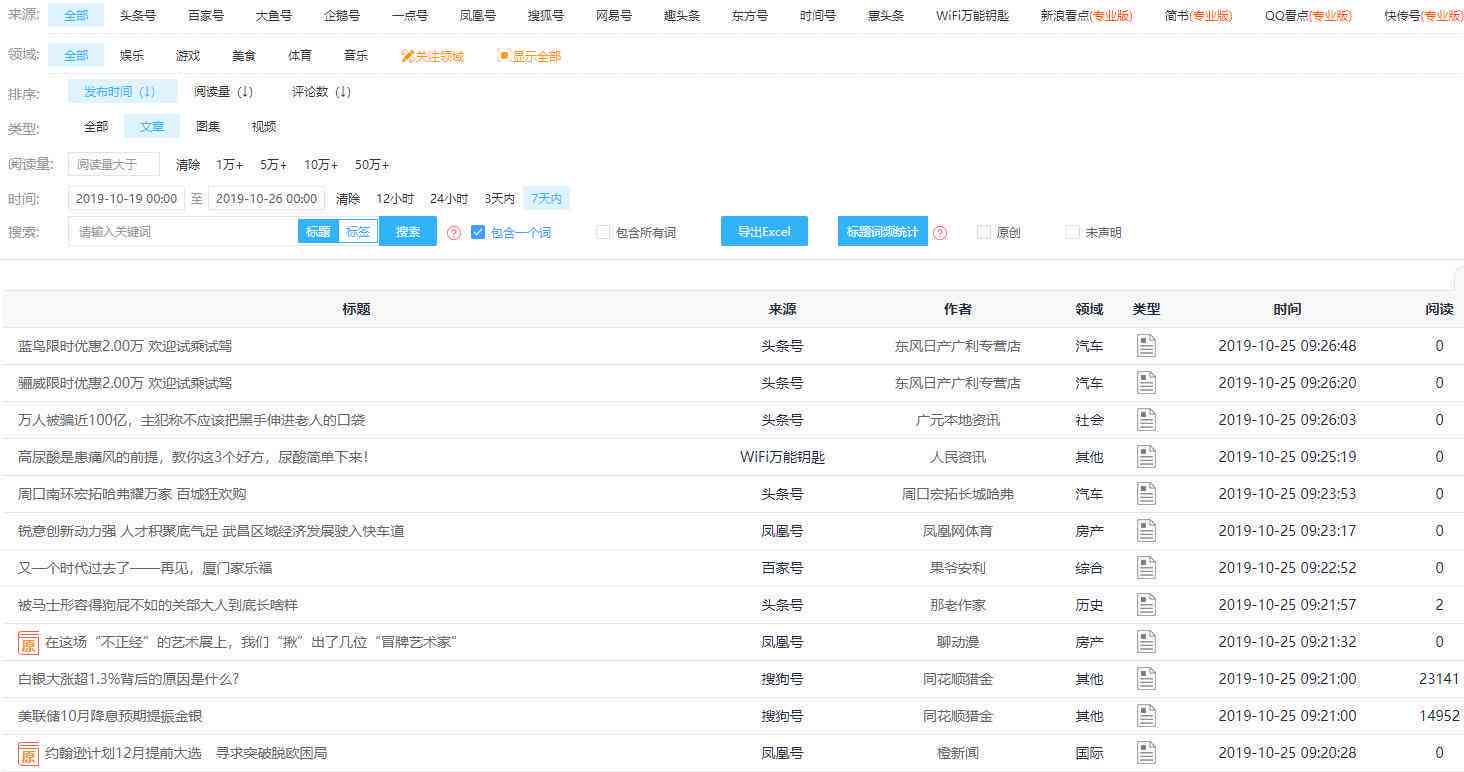Click the 原 original badge beside 在这场"不正经"的艺术展上
This screenshot has height=772, width=1464.
pos(28,642)
